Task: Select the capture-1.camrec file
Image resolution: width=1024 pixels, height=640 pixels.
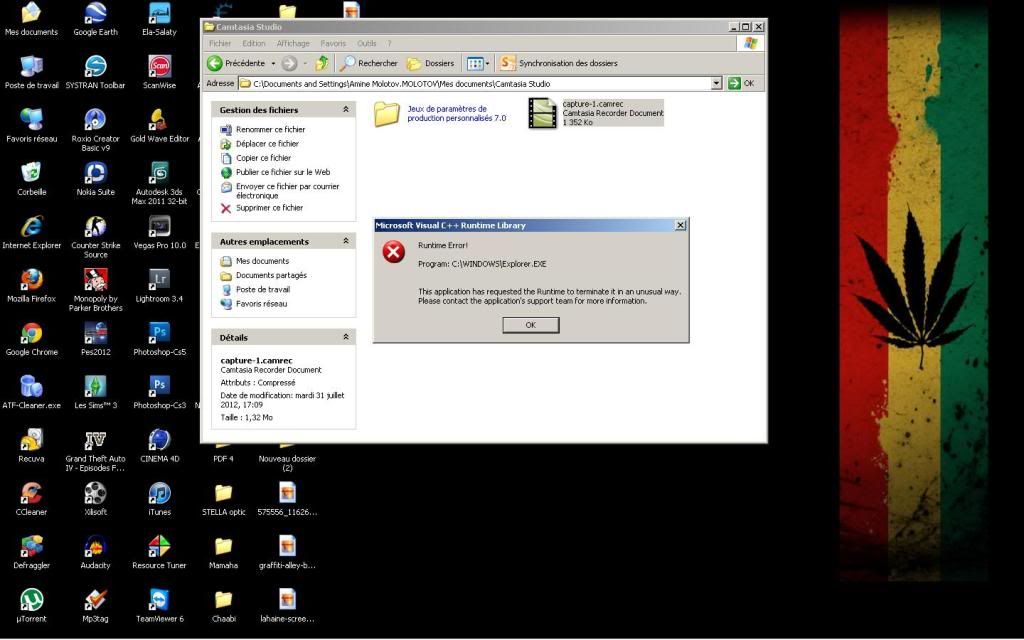Action: pyautogui.click(x=543, y=114)
